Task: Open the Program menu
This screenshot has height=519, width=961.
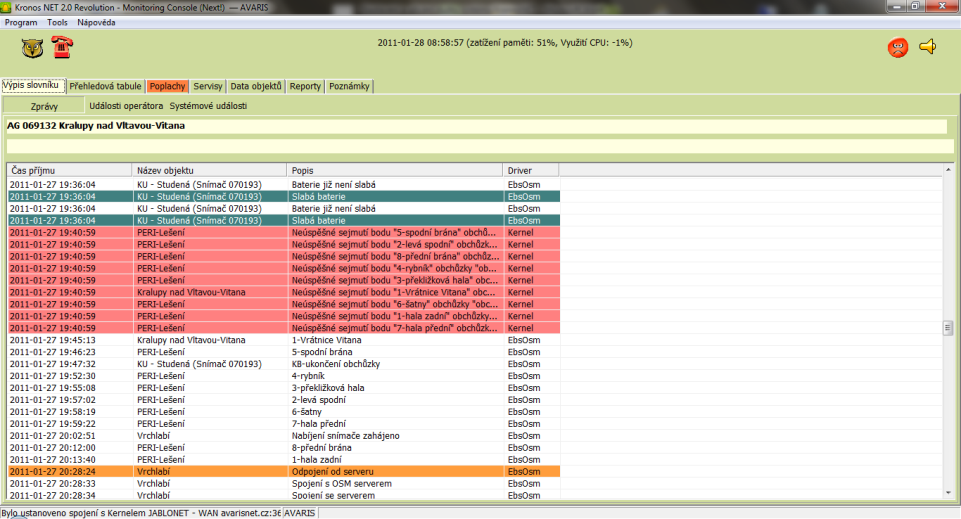Action: 21,22
